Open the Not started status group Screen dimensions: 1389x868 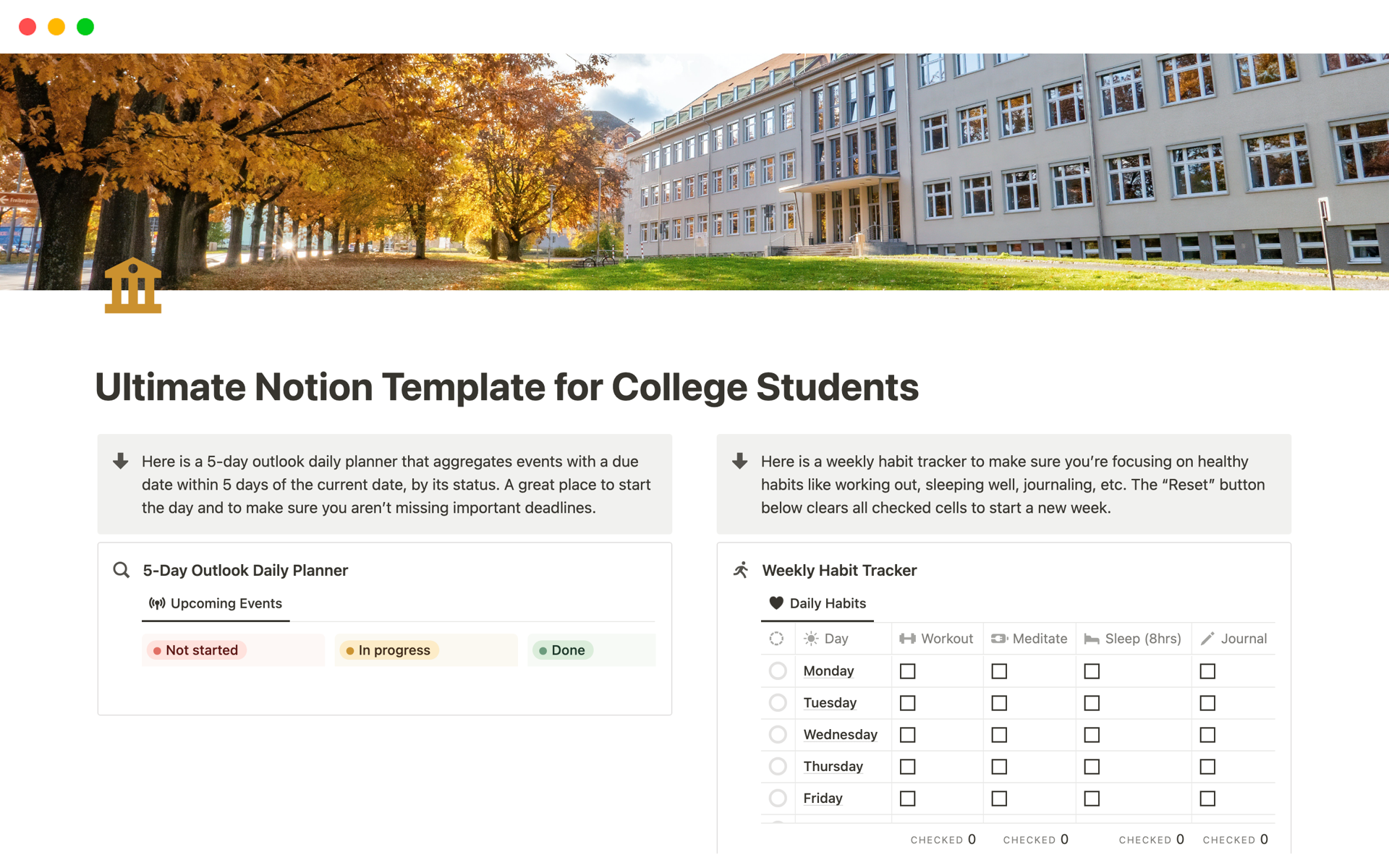[x=197, y=650]
